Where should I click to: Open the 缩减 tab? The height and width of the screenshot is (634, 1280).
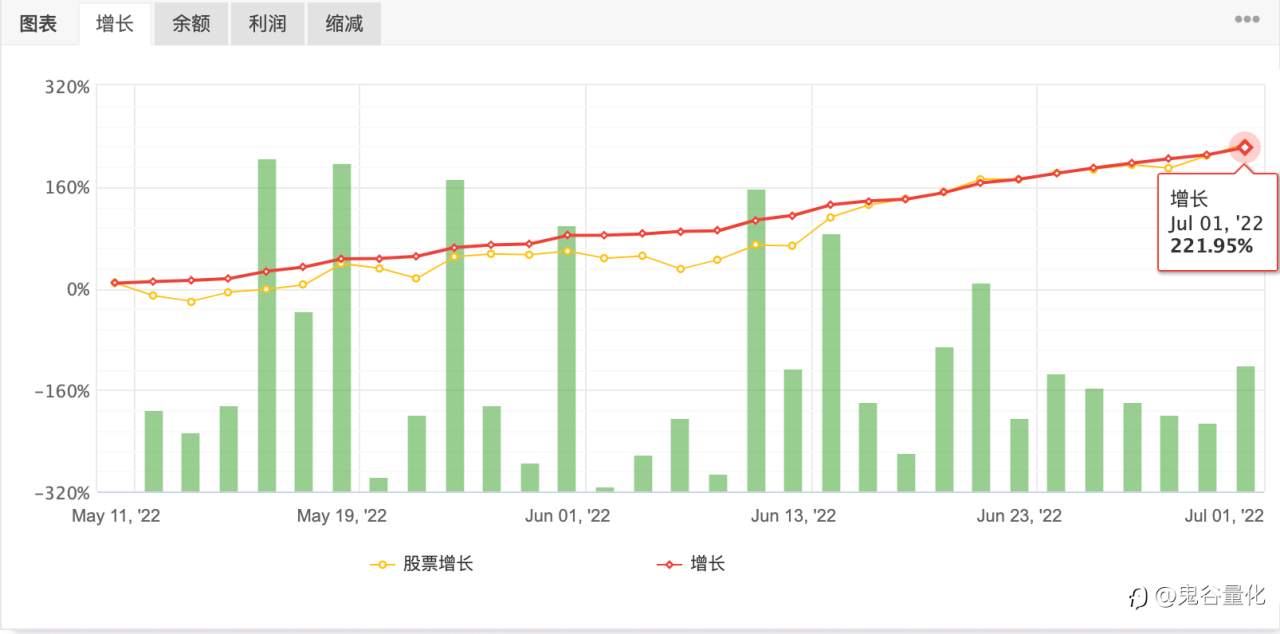click(x=344, y=24)
